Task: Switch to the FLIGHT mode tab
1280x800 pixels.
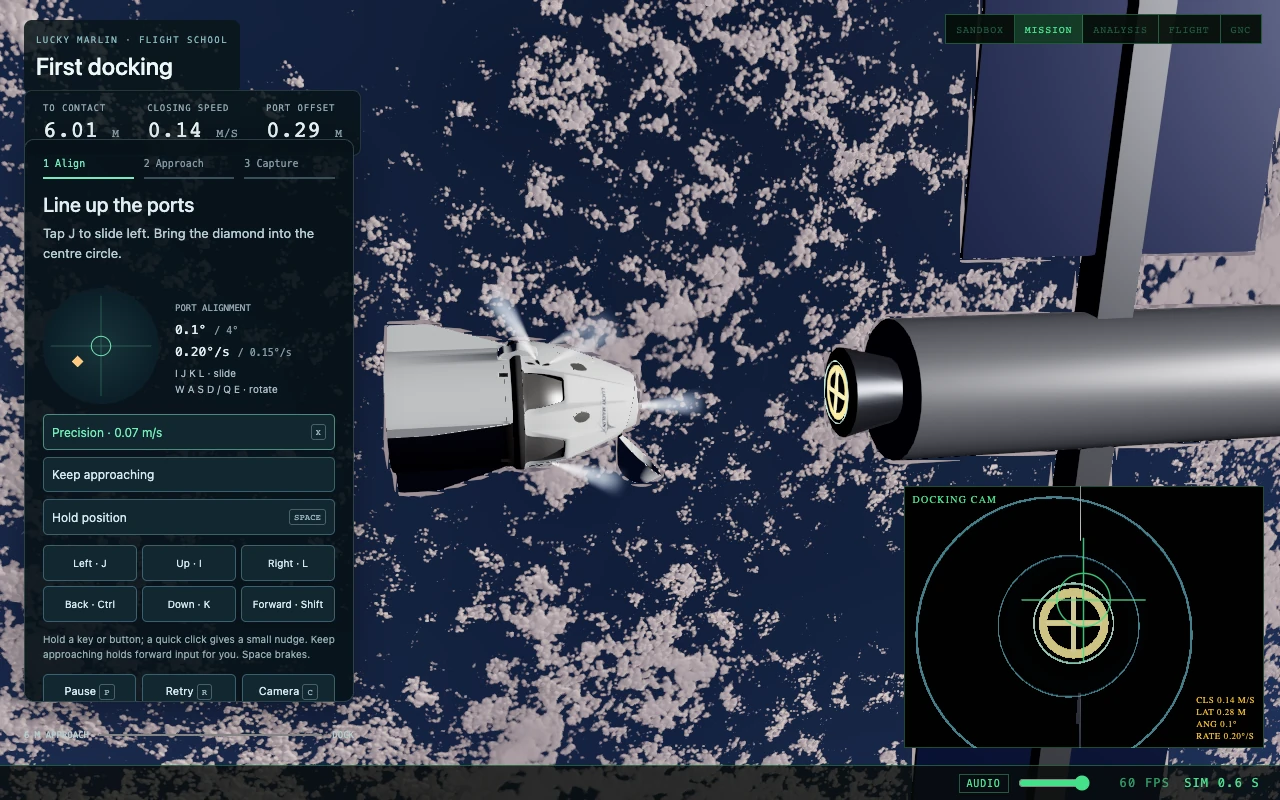Action: pos(1189,30)
